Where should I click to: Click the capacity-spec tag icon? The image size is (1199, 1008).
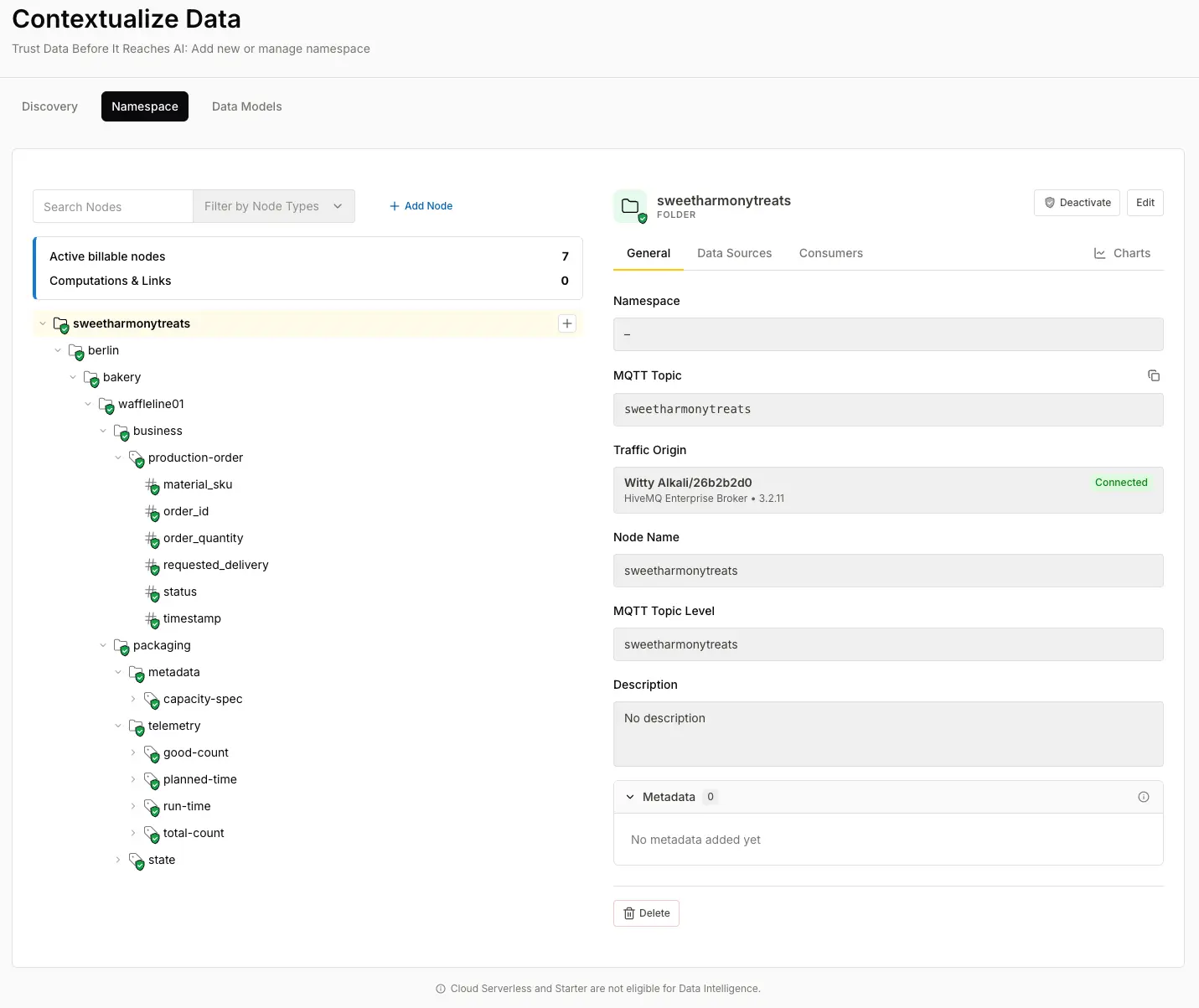point(152,700)
